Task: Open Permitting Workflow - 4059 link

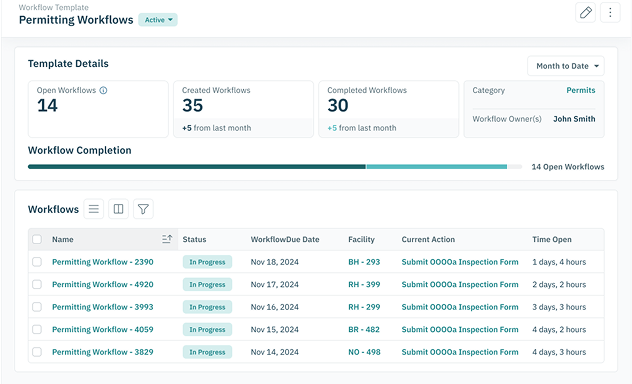Action: 103,330
